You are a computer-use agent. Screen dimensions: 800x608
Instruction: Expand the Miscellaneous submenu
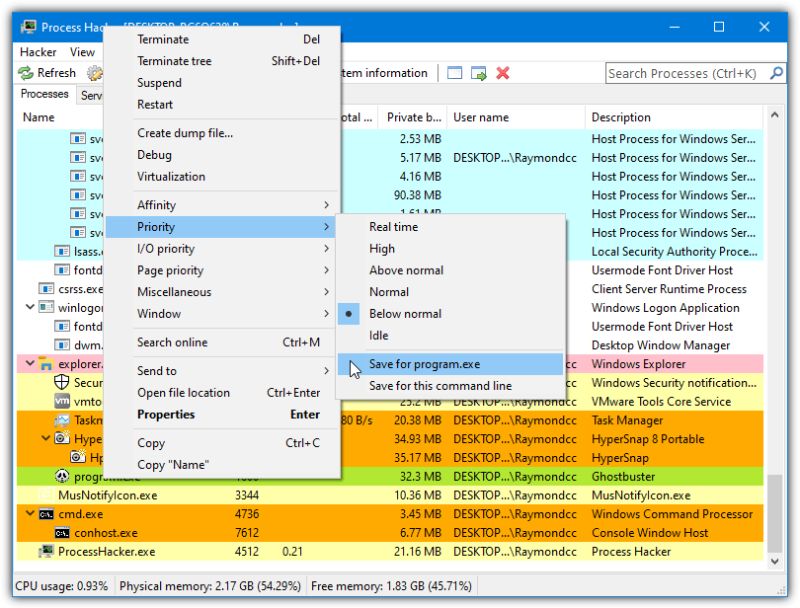(221, 292)
